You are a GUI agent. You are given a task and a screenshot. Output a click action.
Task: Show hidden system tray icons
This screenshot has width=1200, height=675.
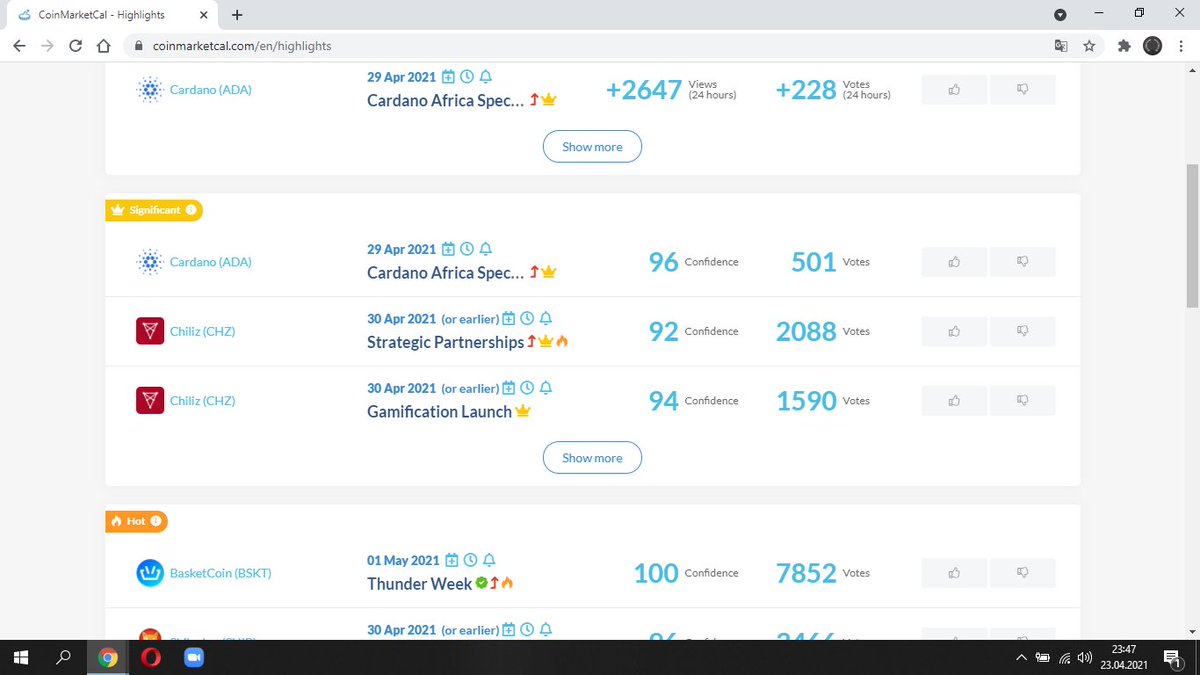click(x=1020, y=658)
